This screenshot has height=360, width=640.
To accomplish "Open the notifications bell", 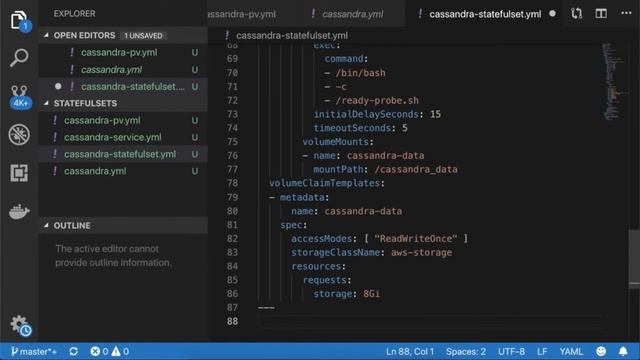I will click(x=623, y=351).
